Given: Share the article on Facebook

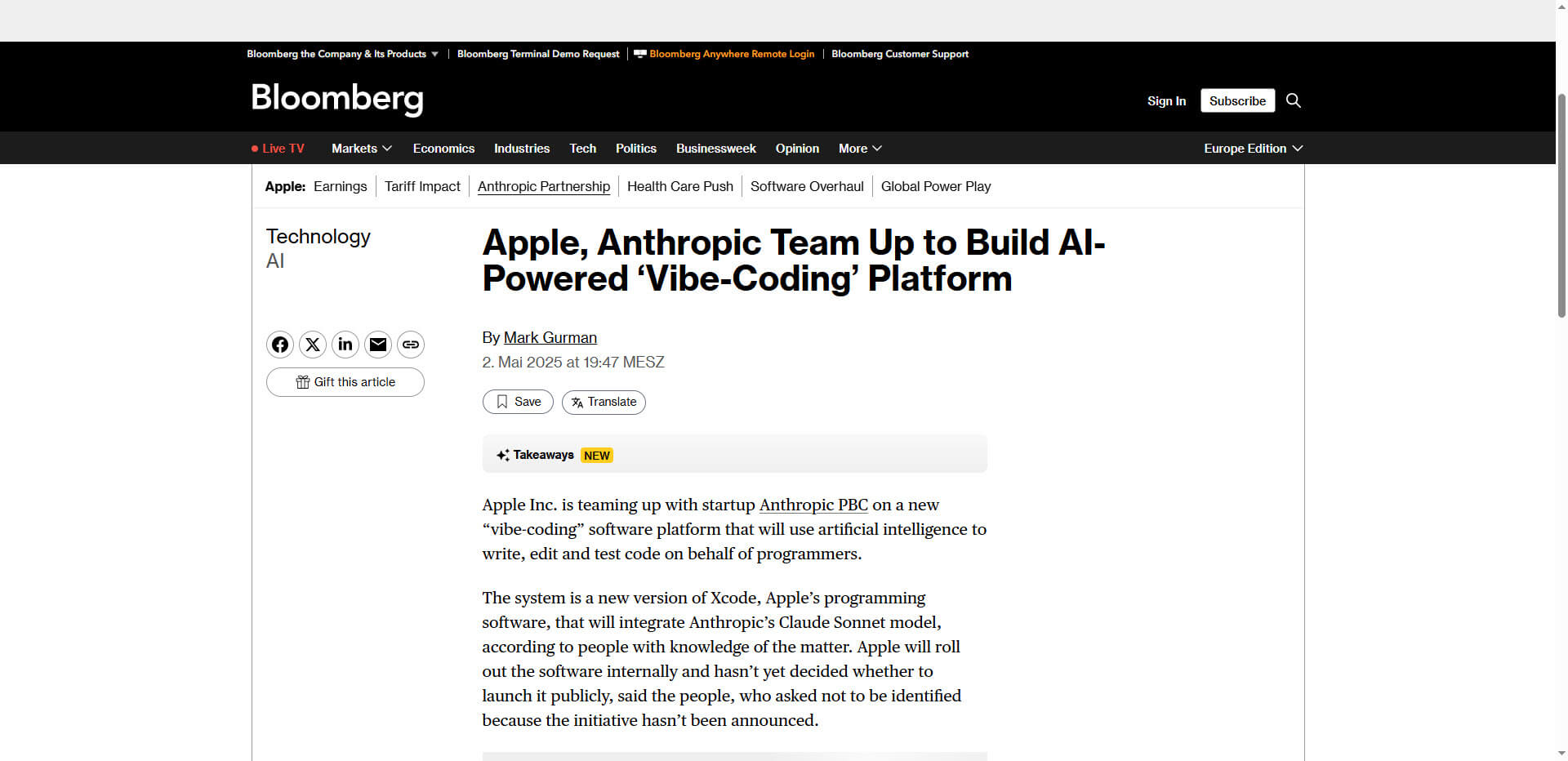Looking at the screenshot, I should 279,344.
